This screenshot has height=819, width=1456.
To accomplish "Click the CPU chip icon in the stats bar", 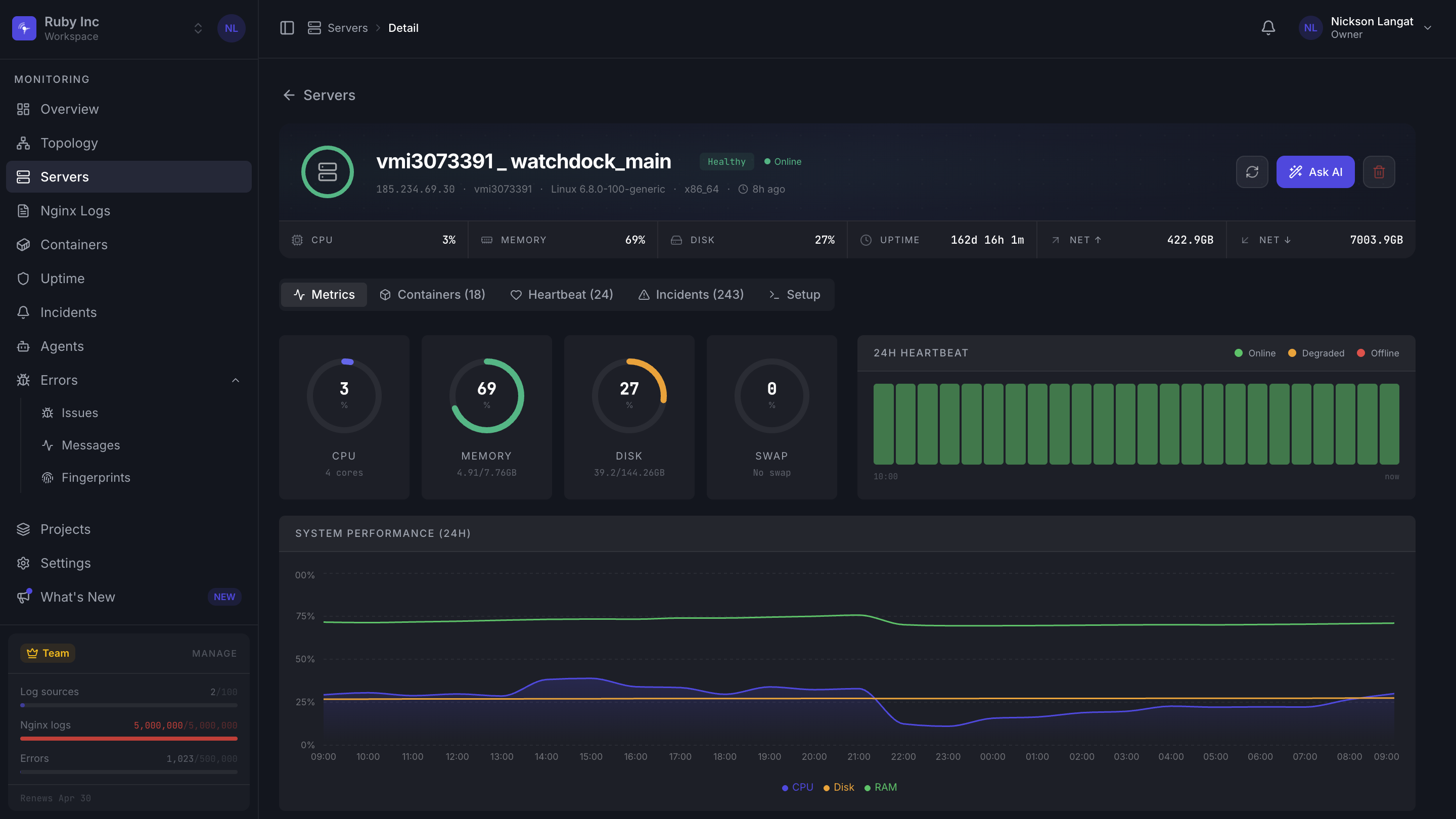I will 297,240.
